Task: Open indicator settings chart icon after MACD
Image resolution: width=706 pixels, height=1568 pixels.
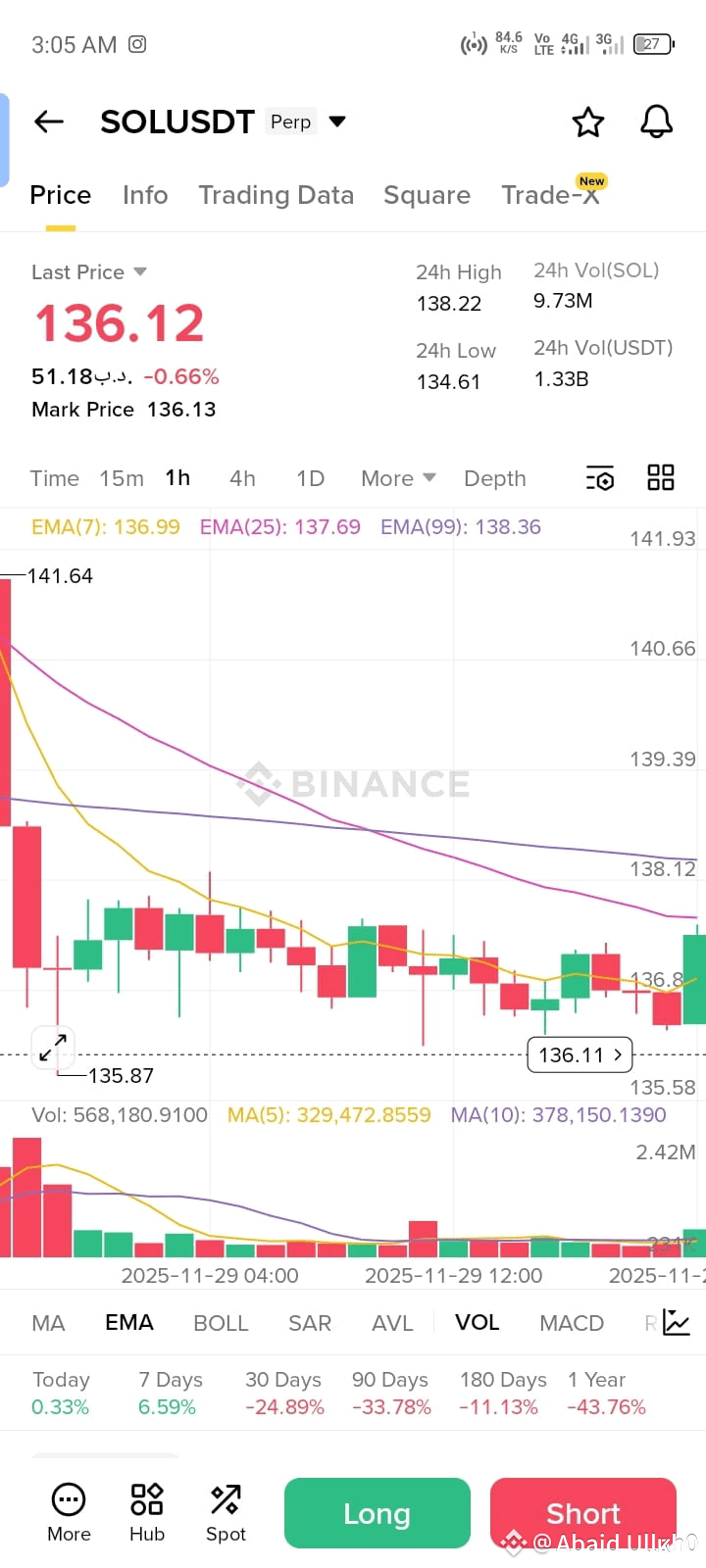Action: point(677,1323)
